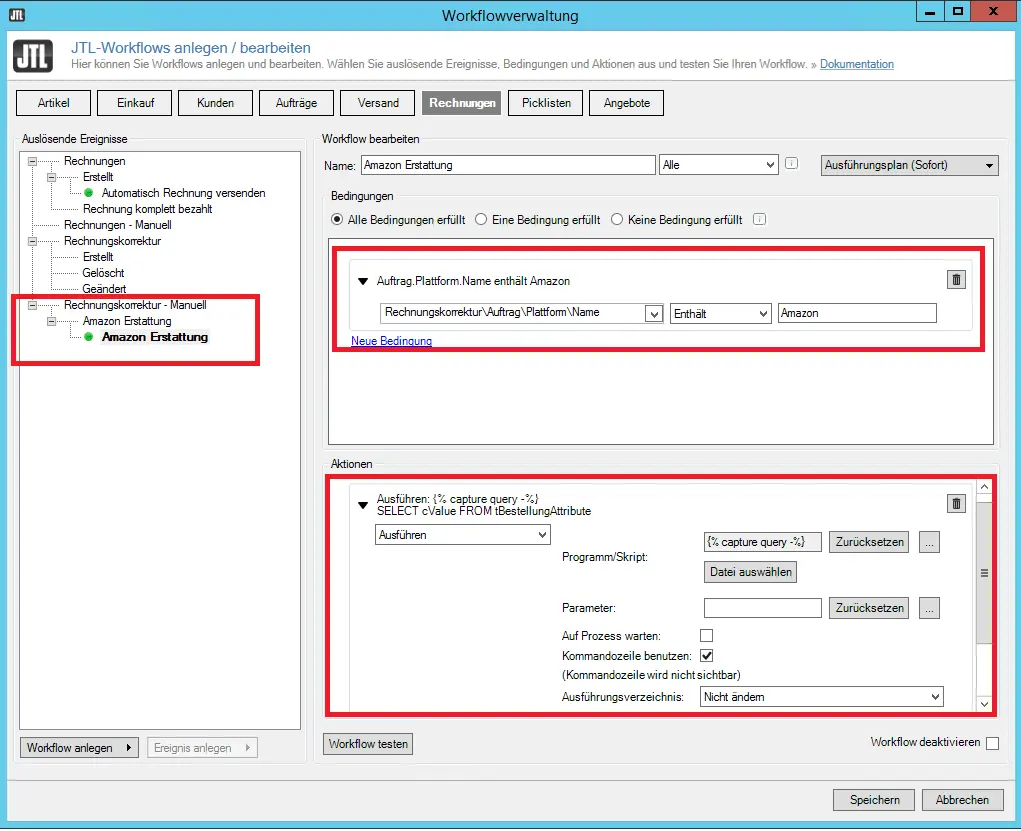Click the JTL icon in the title bar

[x=17, y=15]
